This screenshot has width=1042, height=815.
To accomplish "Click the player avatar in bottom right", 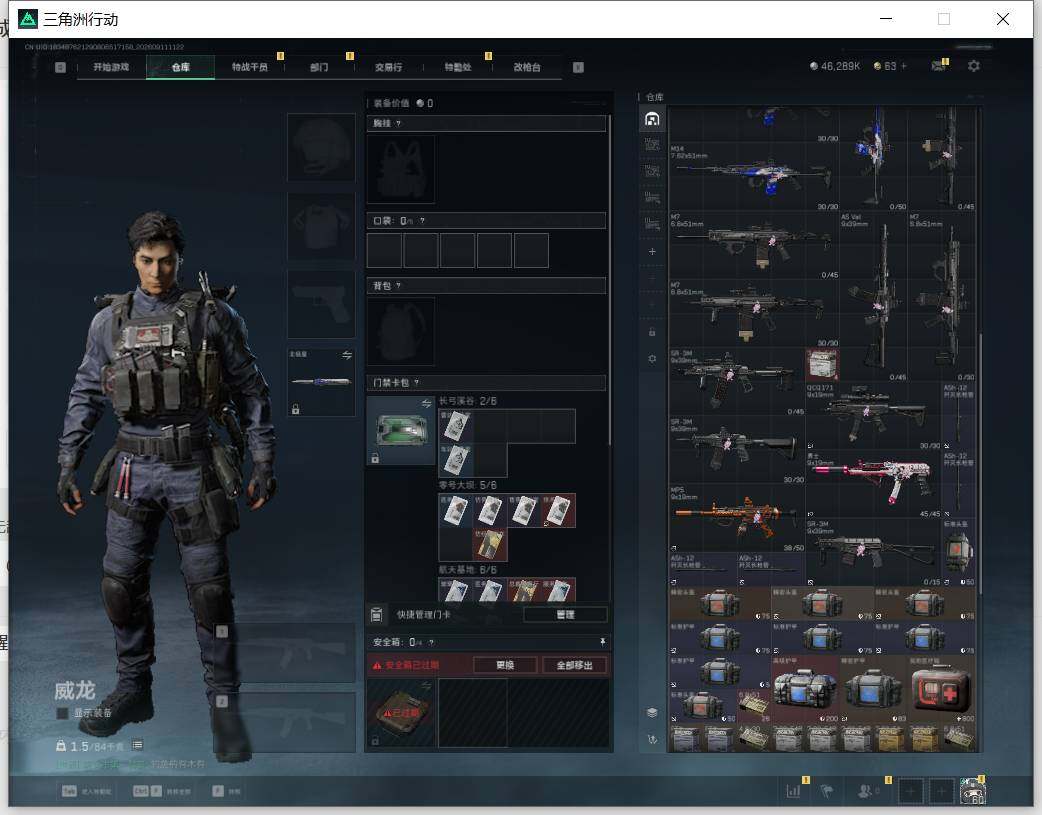I will click(x=973, y=790).
